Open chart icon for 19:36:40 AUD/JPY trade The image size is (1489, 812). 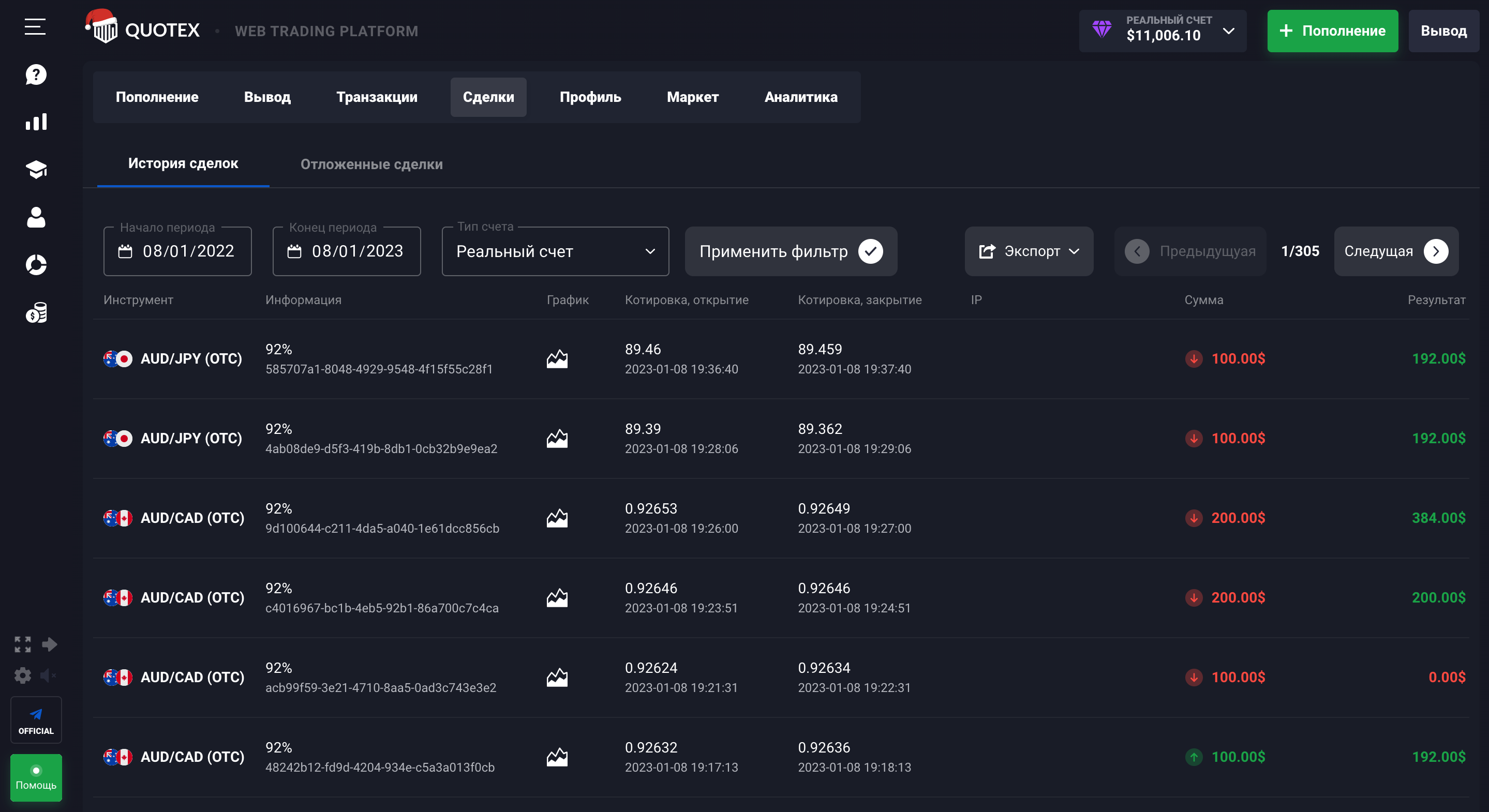click(557, 359)
